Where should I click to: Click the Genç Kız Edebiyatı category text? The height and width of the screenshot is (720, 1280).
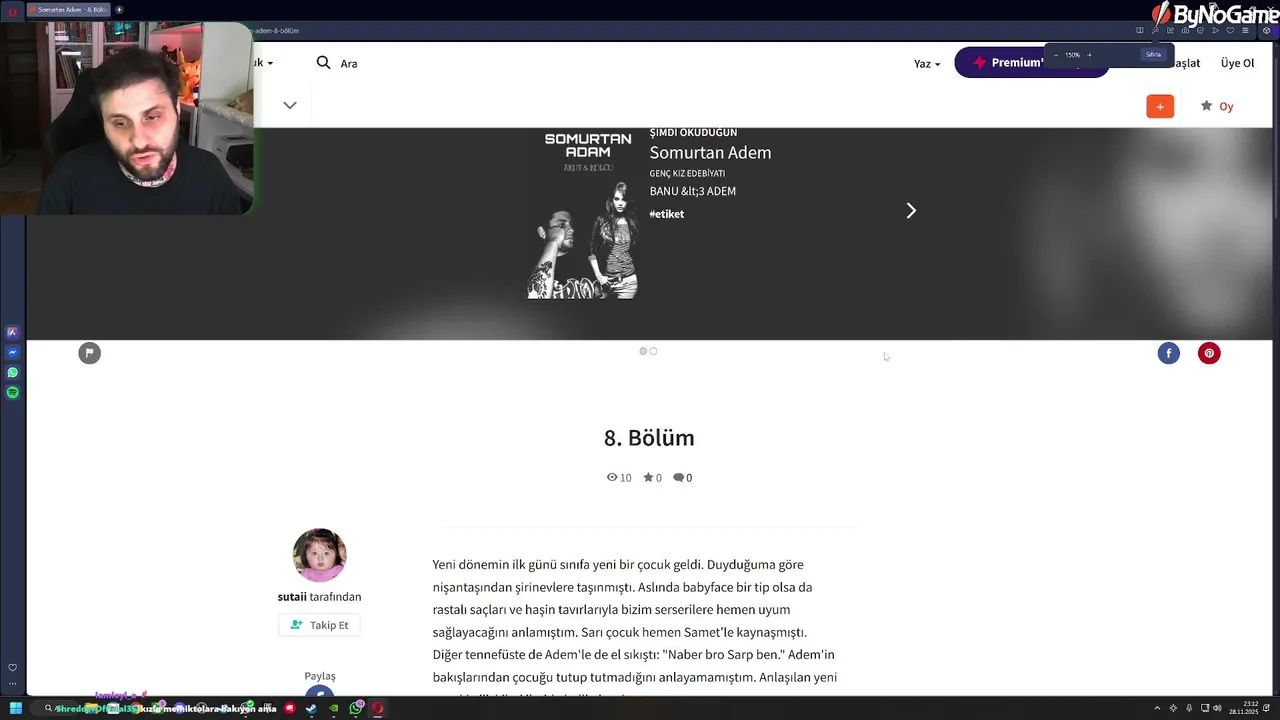pos(687,173)
